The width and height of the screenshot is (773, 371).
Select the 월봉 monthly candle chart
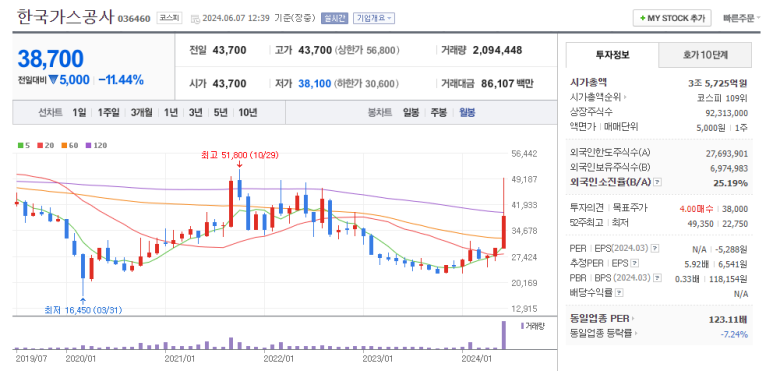click(x=467, y=113)
